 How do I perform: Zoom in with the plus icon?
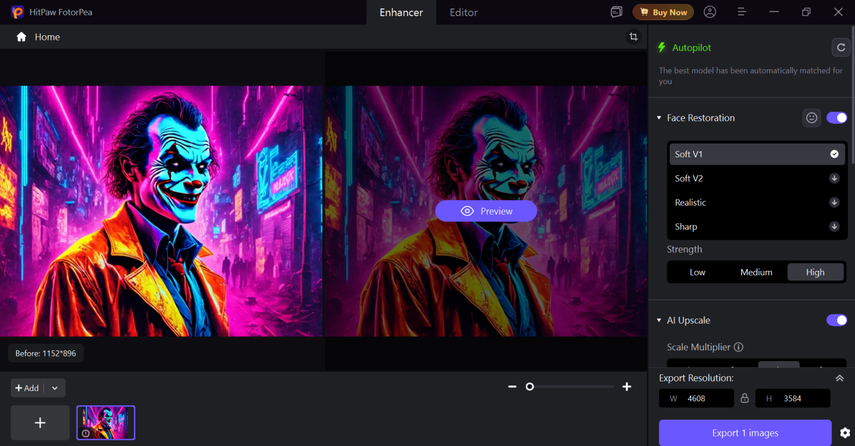point(627,387)
